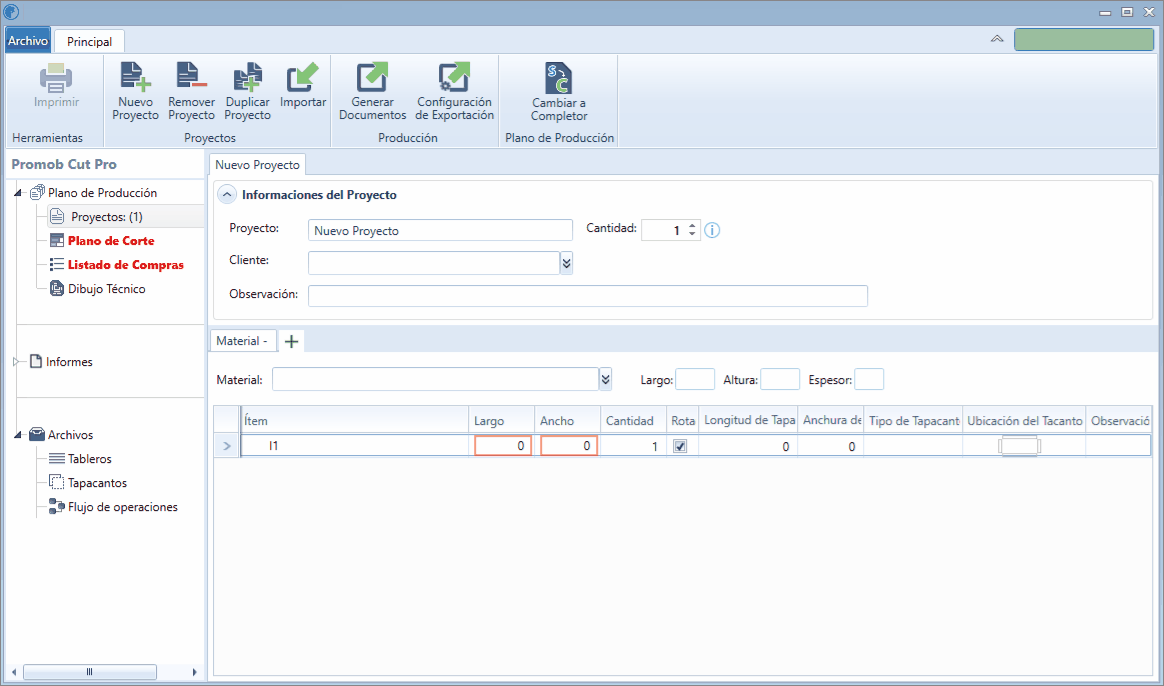Viewport: 1164px width, 686px height.
Task: Open the Importar tool
Action: [303, 85]
